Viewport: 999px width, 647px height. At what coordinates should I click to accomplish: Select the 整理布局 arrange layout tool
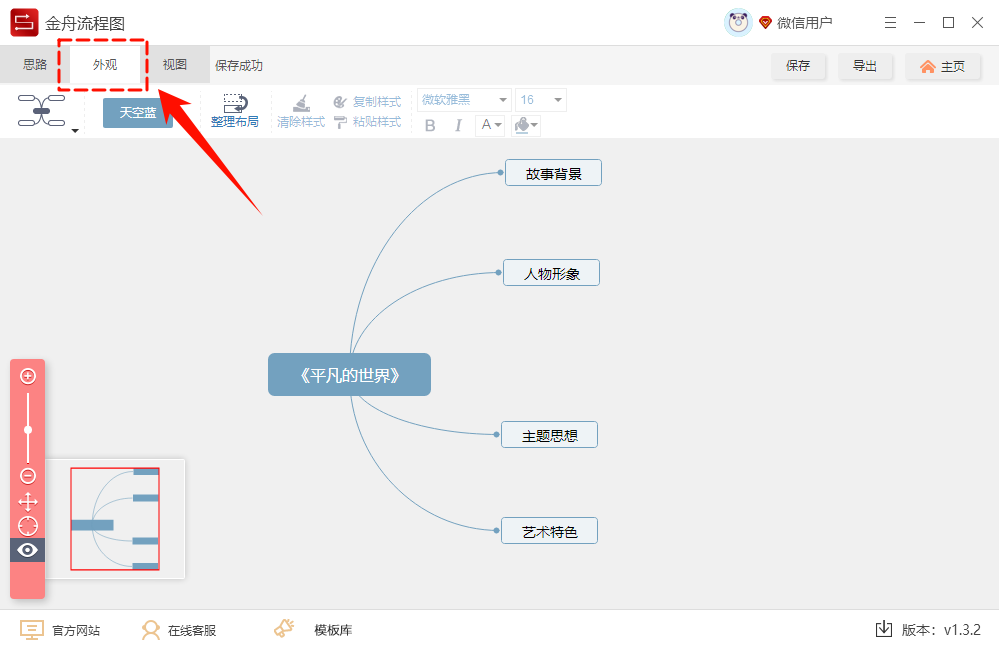(234, 110)
